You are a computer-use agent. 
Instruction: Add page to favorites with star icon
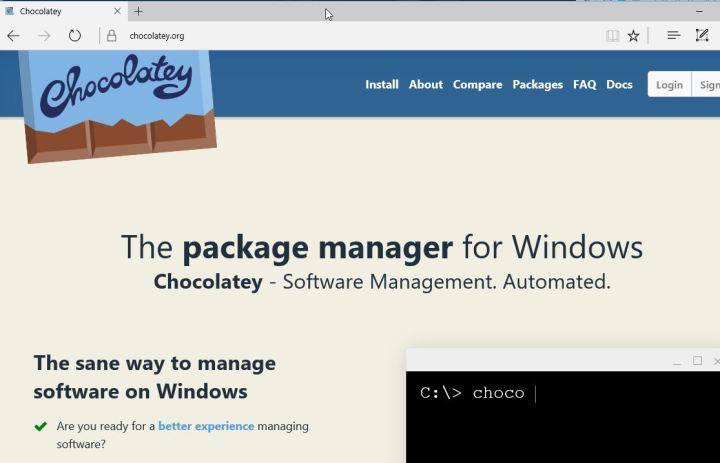coord(633,35)
